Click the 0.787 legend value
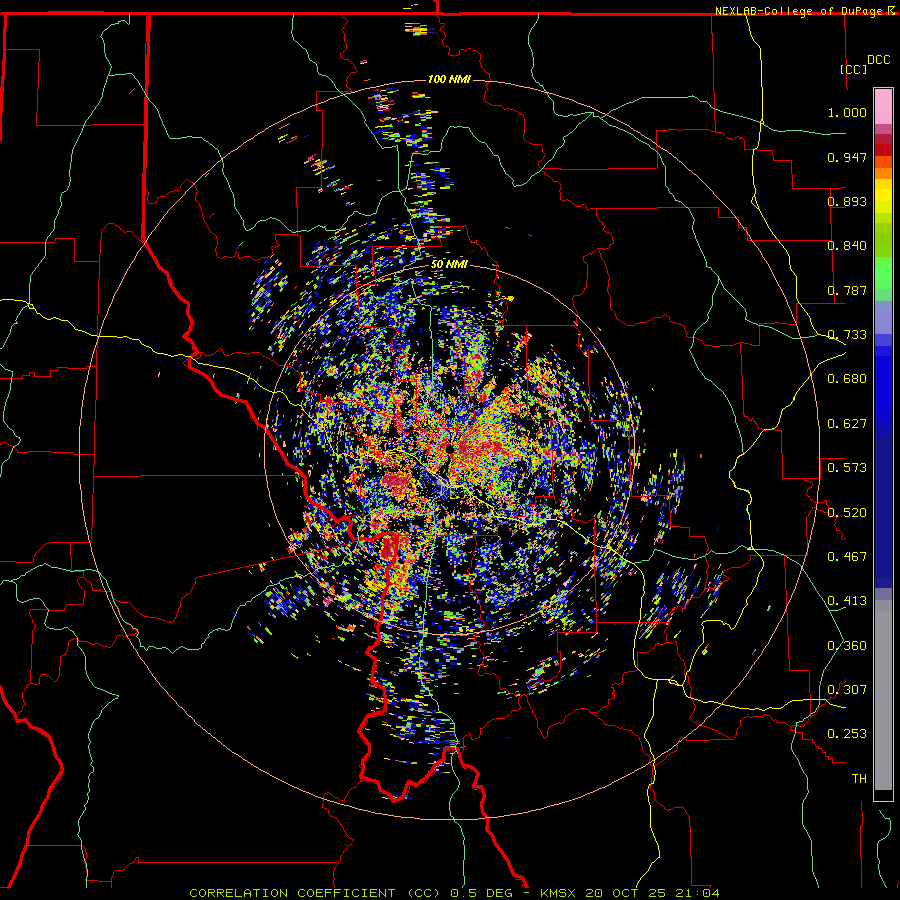 click(x=847, y=290)
